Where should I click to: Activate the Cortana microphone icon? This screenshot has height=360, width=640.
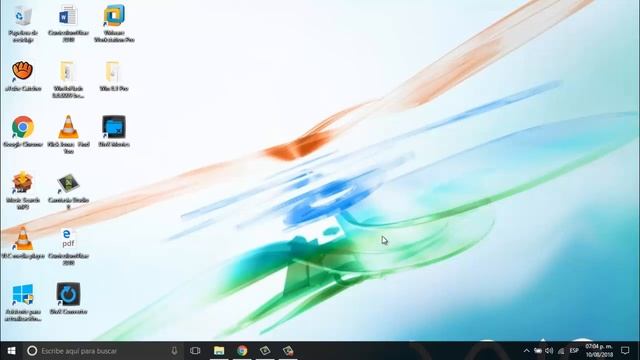(x=174, y=351)
